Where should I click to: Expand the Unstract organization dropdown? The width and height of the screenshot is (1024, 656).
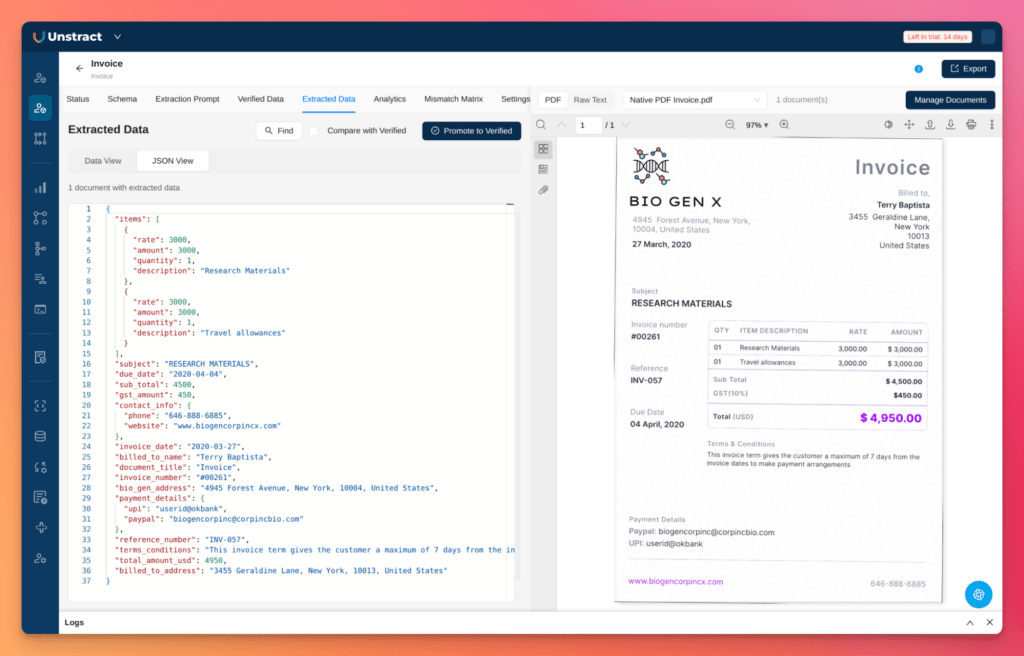[118, 37]
